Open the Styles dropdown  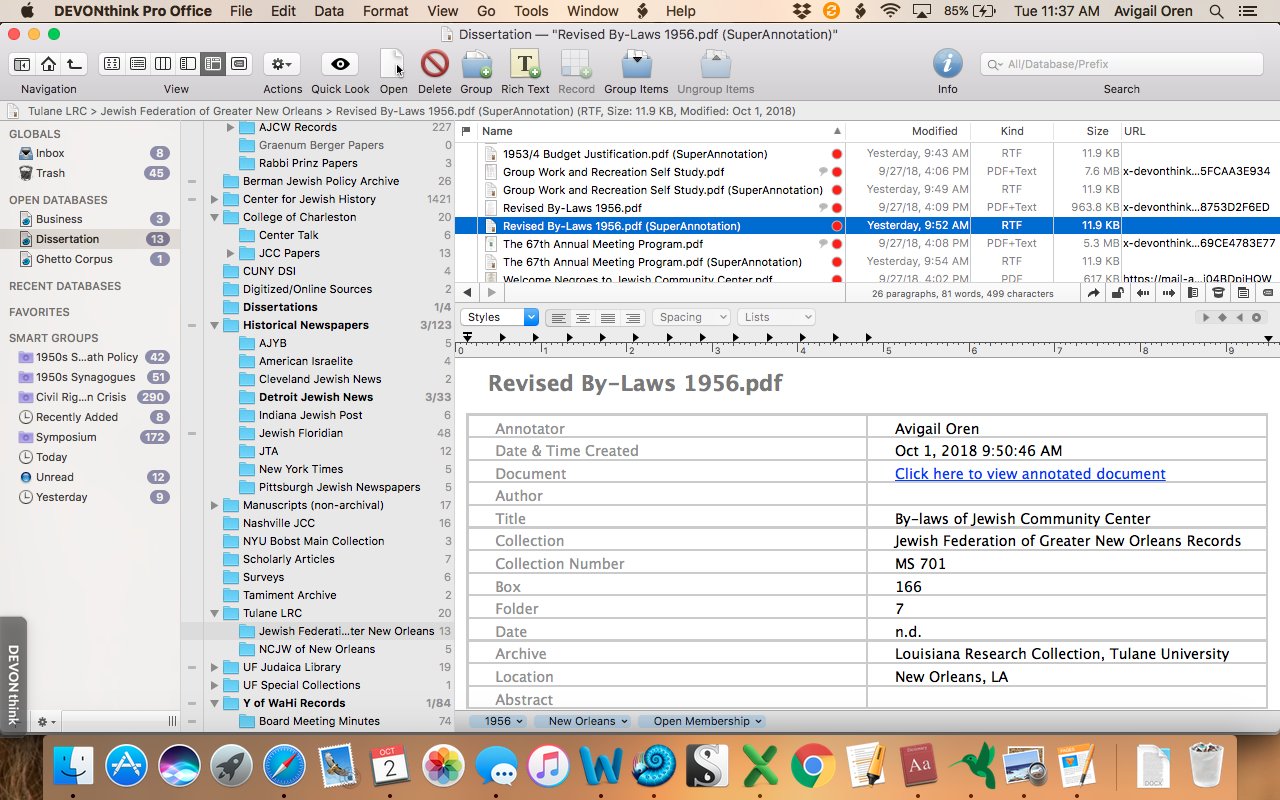tap(500, 317)
